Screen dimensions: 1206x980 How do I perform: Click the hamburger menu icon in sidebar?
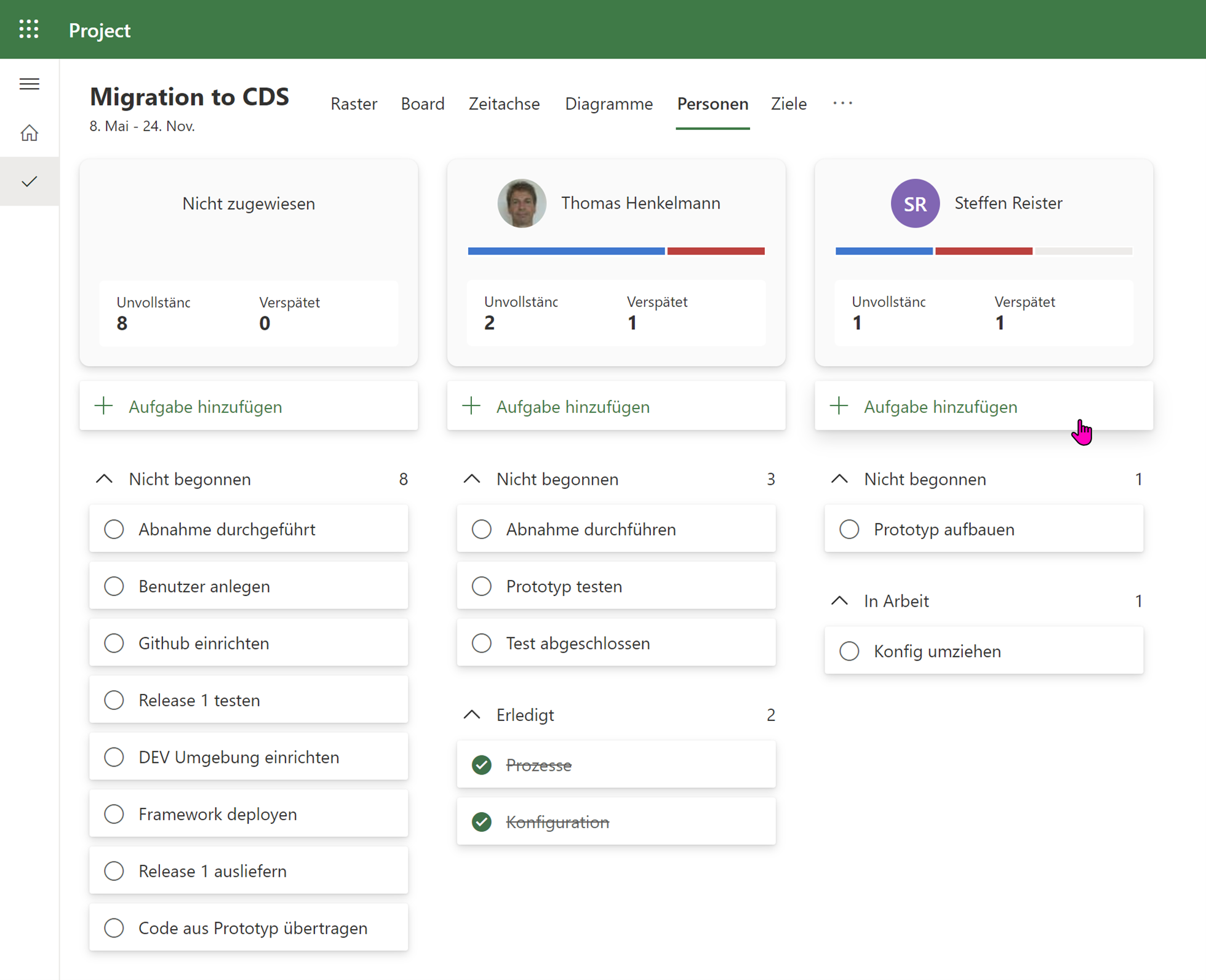[29, 84]
